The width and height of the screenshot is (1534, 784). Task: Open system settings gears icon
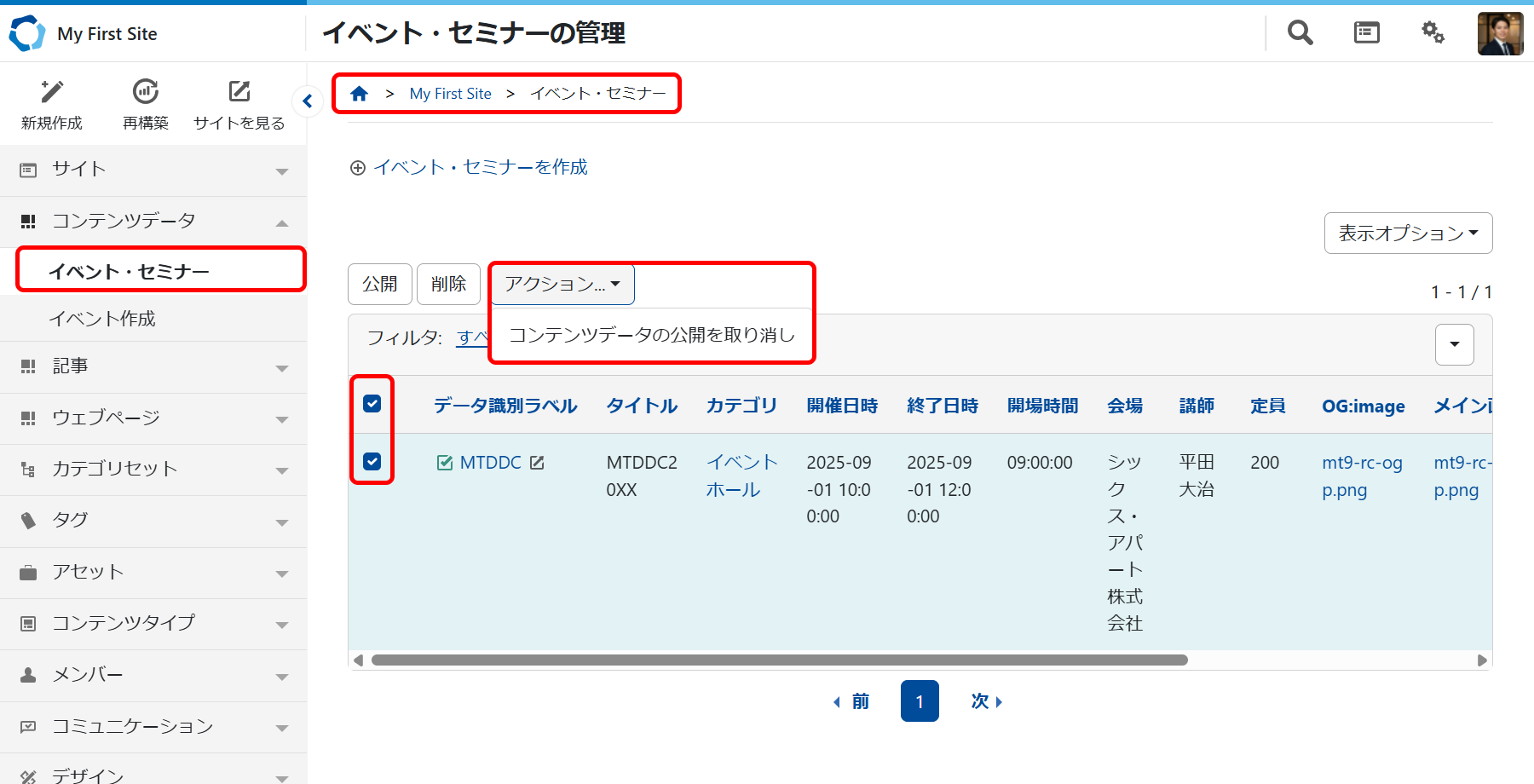pos(1433,33)
